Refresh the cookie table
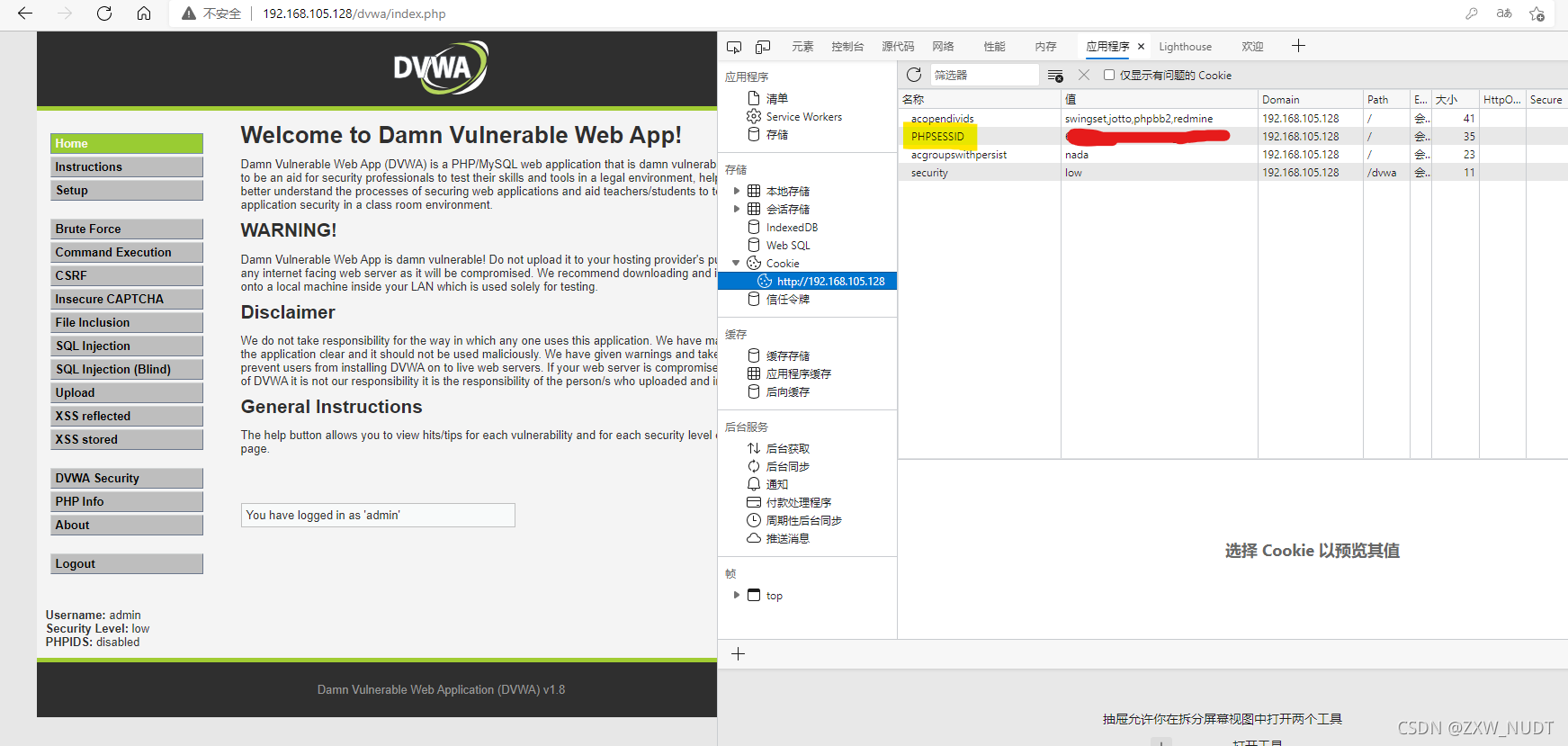 (x=914, y=75)
